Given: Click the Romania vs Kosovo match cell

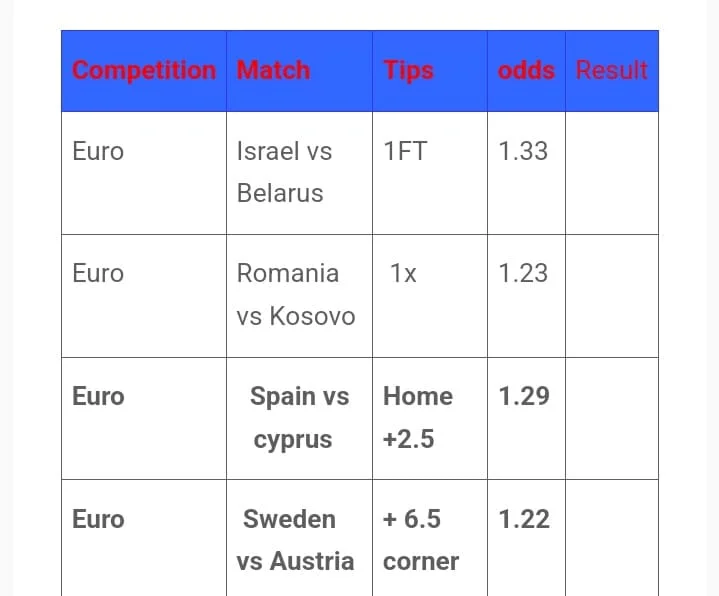Looking at the screenshot, I should (295, 294).
